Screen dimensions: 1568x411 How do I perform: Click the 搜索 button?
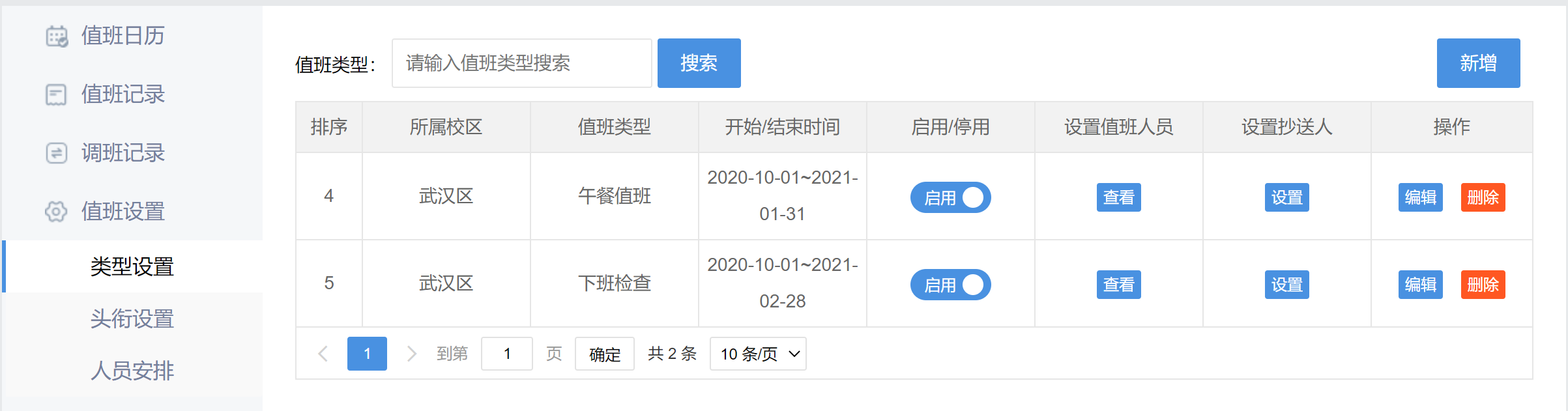click(x=699, y=63)
